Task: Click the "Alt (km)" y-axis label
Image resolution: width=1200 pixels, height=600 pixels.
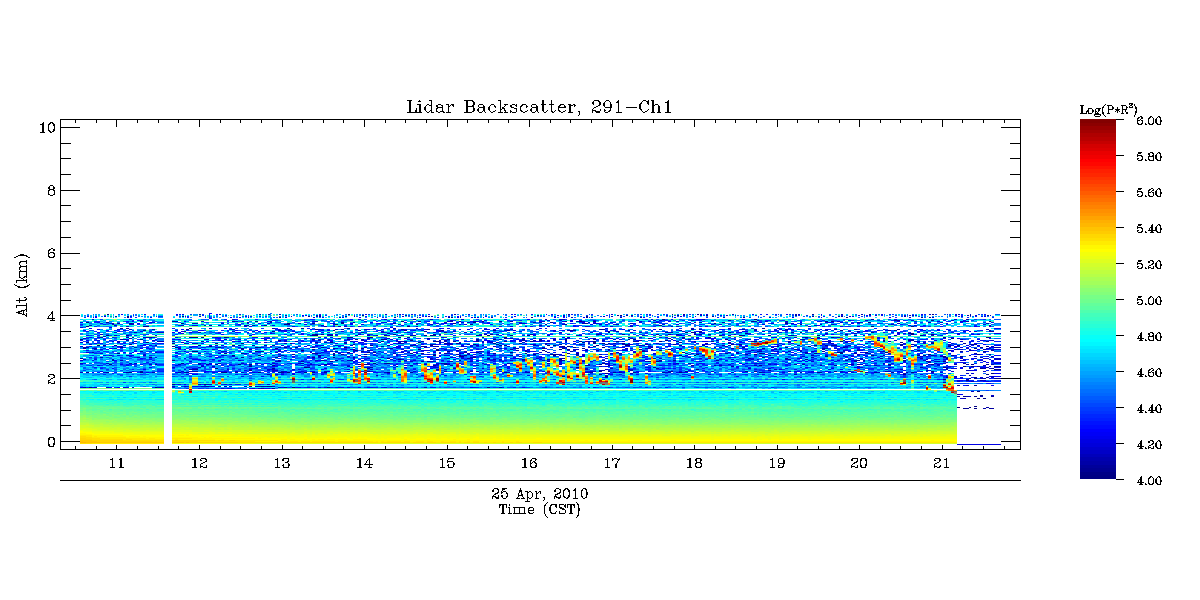Action: [x=23, y=284]
